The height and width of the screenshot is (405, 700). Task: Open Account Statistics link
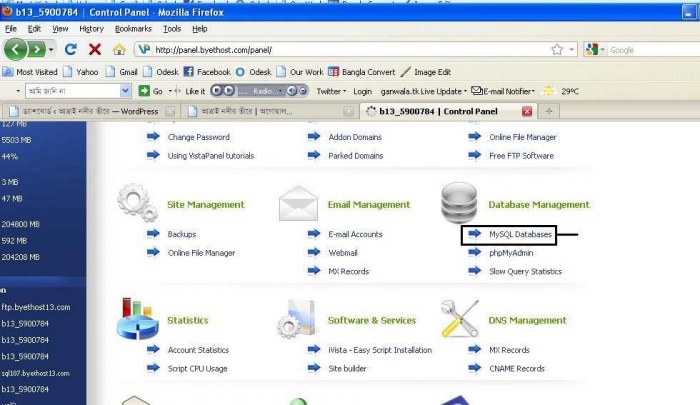pyautogui.click(x=198, y=350)
